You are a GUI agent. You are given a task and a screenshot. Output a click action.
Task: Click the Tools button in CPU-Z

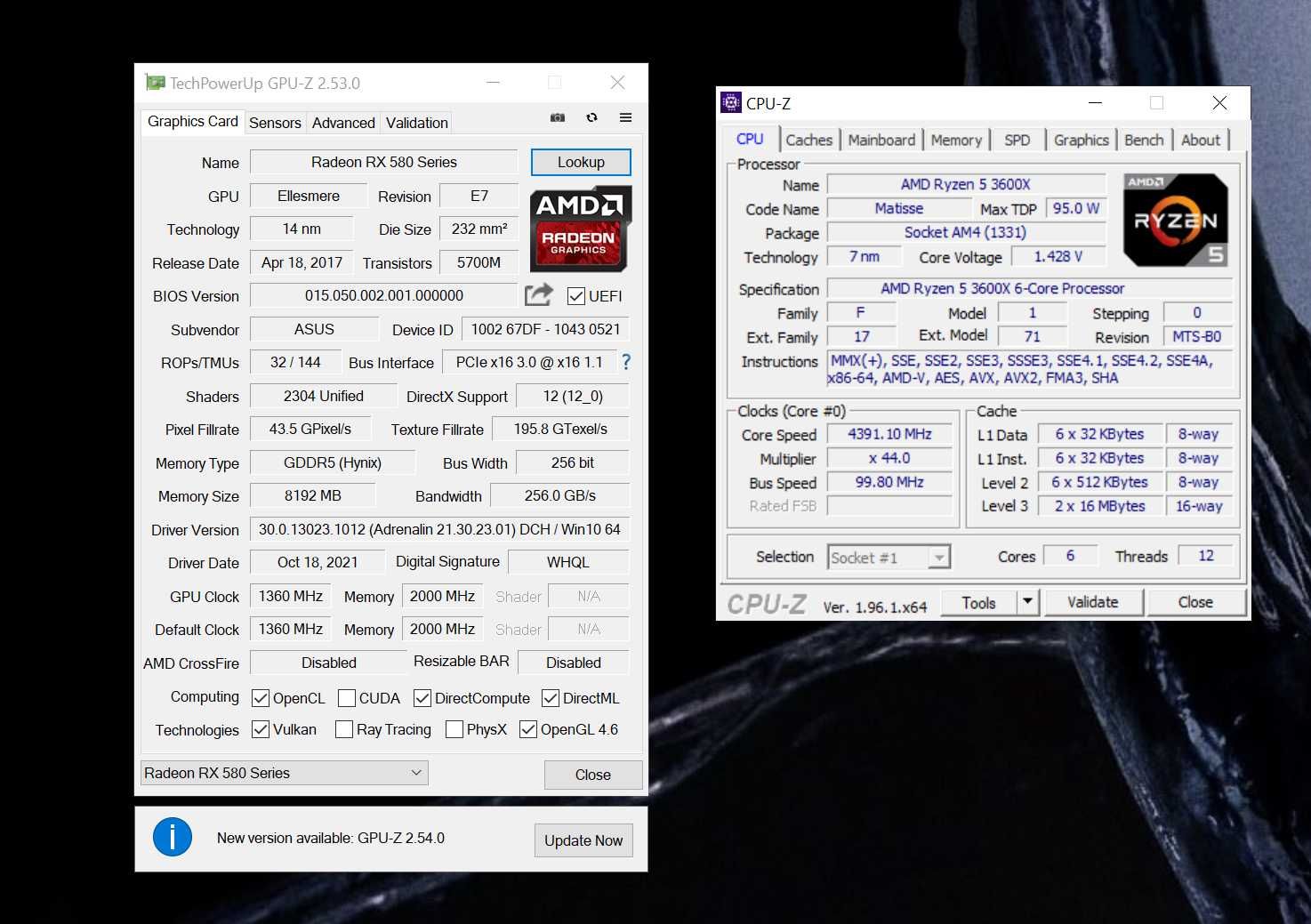pos(978,602)
